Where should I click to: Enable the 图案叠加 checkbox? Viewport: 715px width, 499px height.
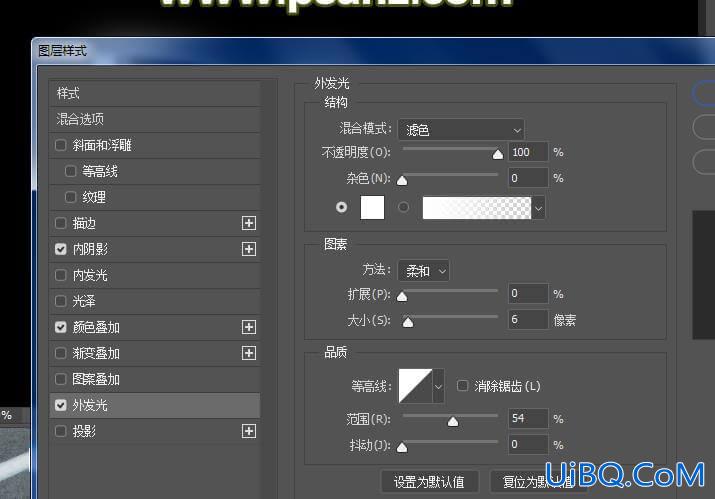(x=61, y=379)
